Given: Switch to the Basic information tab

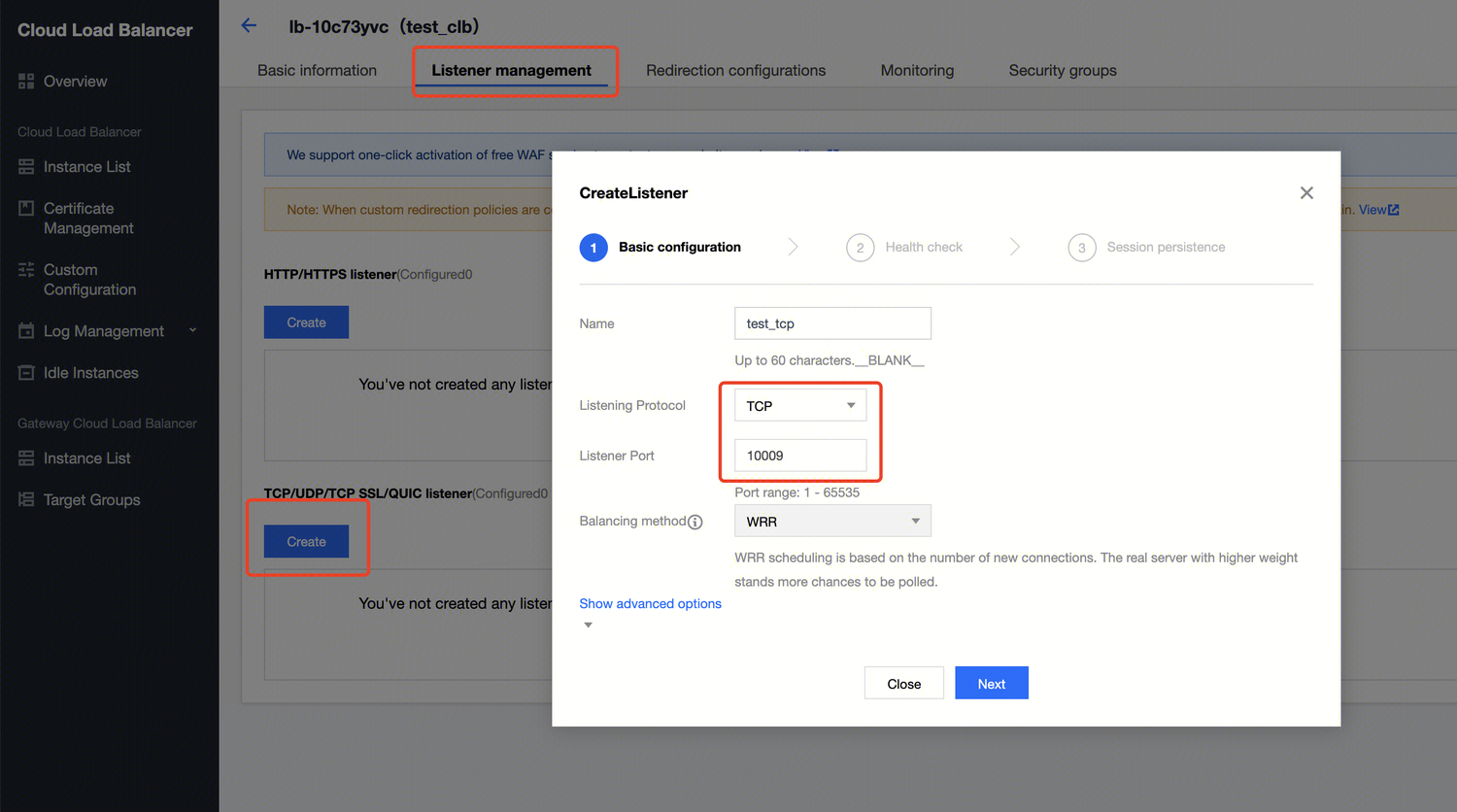Looking at the screenshot, I should (x=317, y=71).
